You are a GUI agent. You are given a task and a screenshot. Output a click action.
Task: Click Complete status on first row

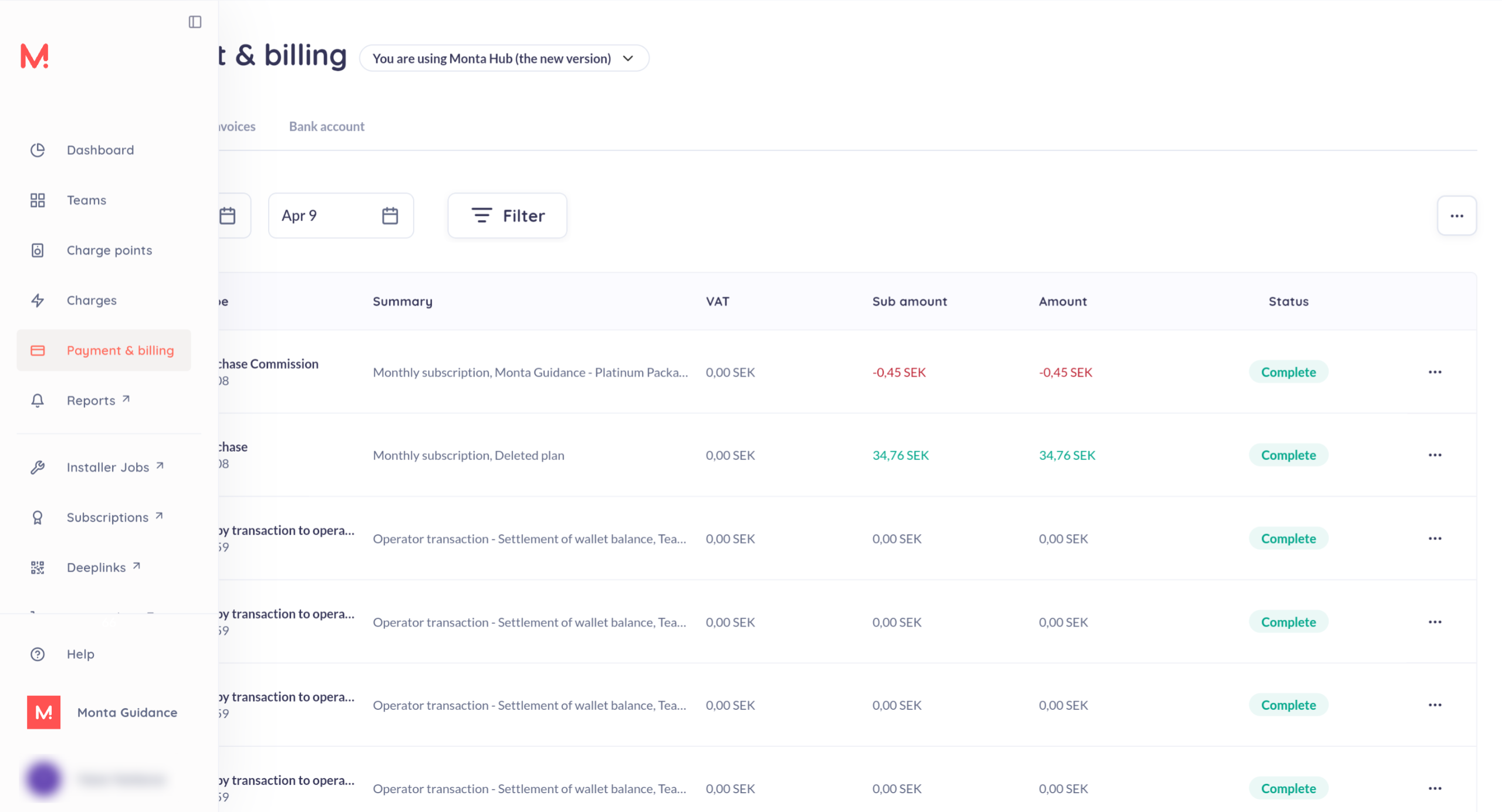(1288, 372)
